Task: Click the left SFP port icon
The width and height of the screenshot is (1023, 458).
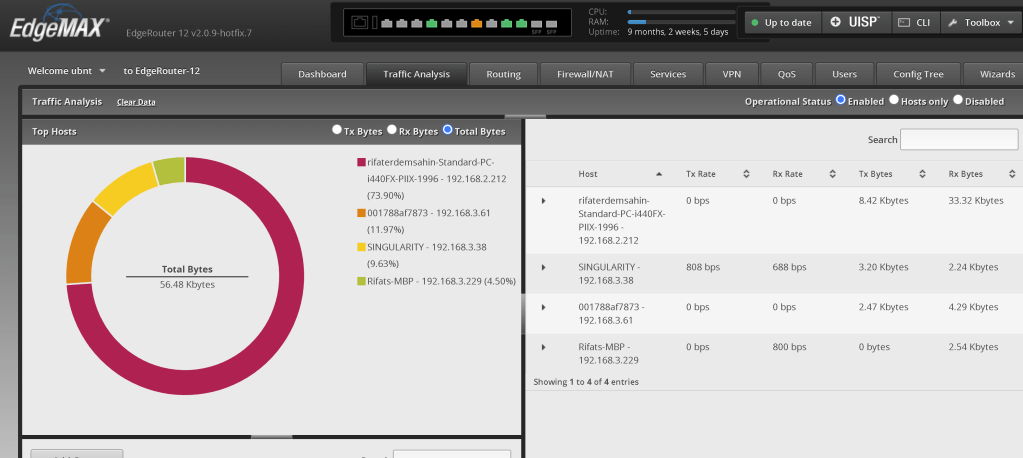Action: click(x=536, y=25)
